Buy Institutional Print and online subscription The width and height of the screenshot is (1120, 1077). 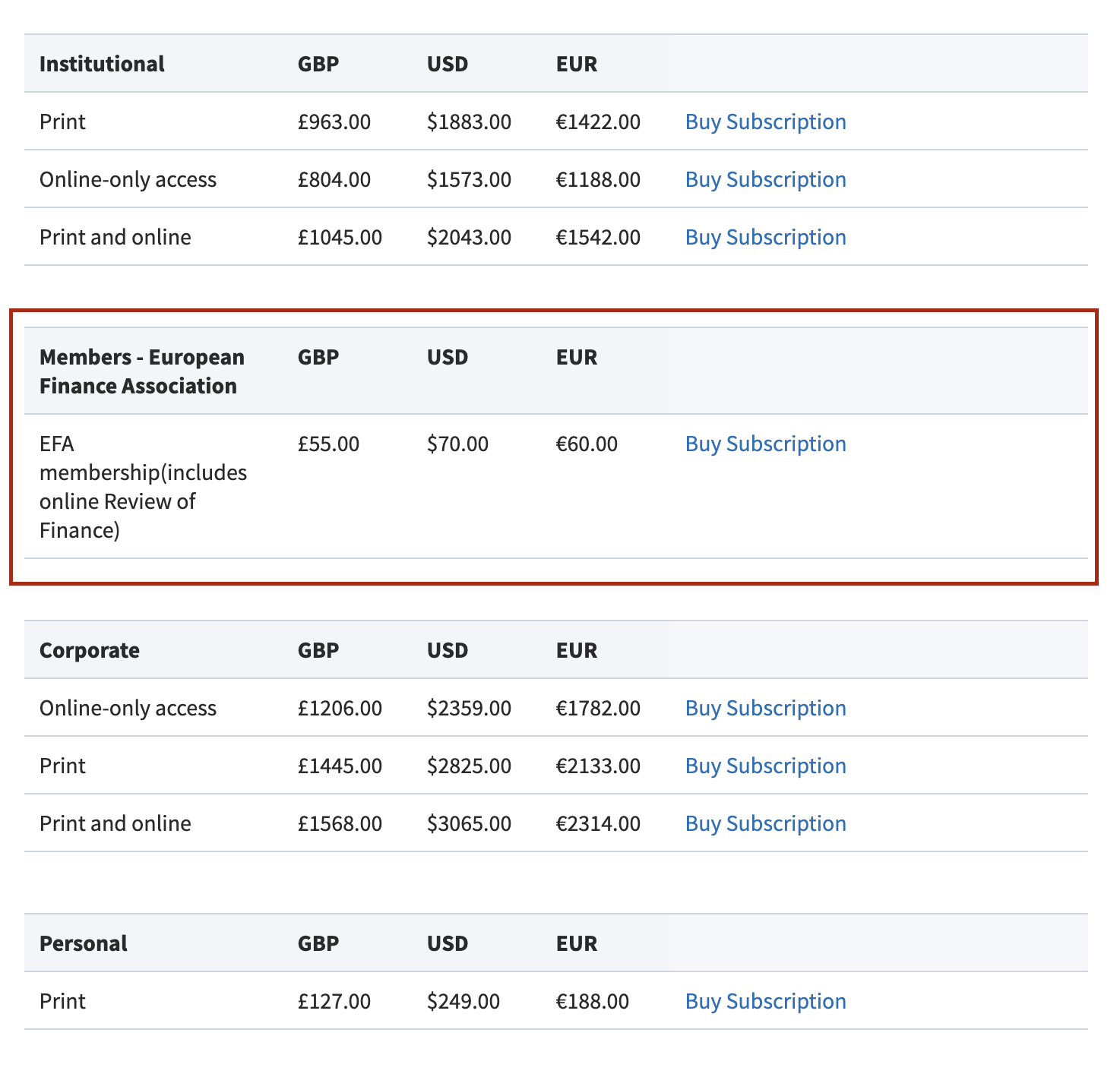[765, 238]
